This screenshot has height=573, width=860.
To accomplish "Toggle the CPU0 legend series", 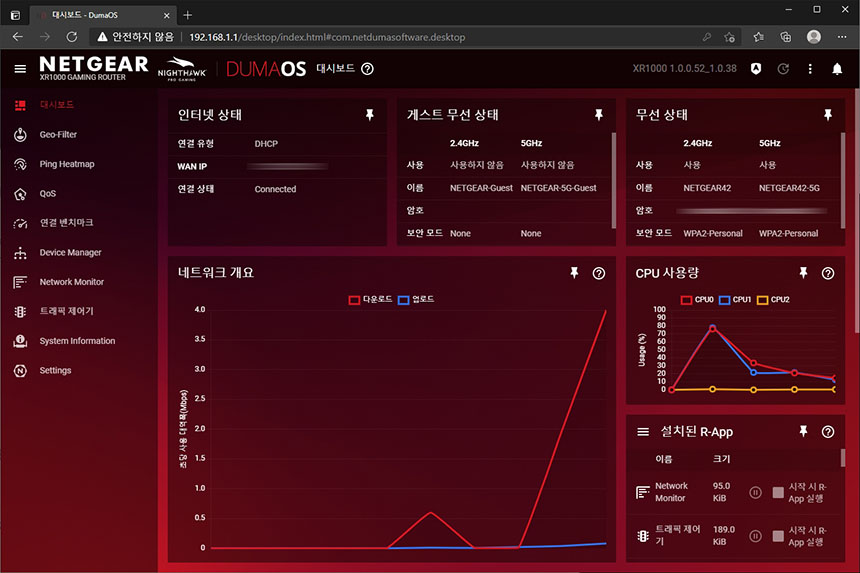I will pyautogui.click(x=697, y=300).
